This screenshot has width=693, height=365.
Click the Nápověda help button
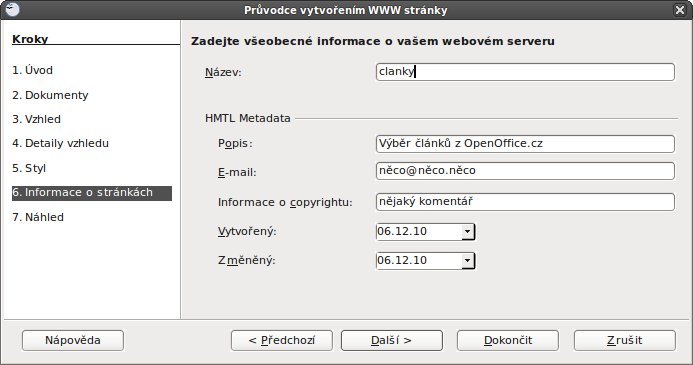pyautogui.click(x=73, y=340)
